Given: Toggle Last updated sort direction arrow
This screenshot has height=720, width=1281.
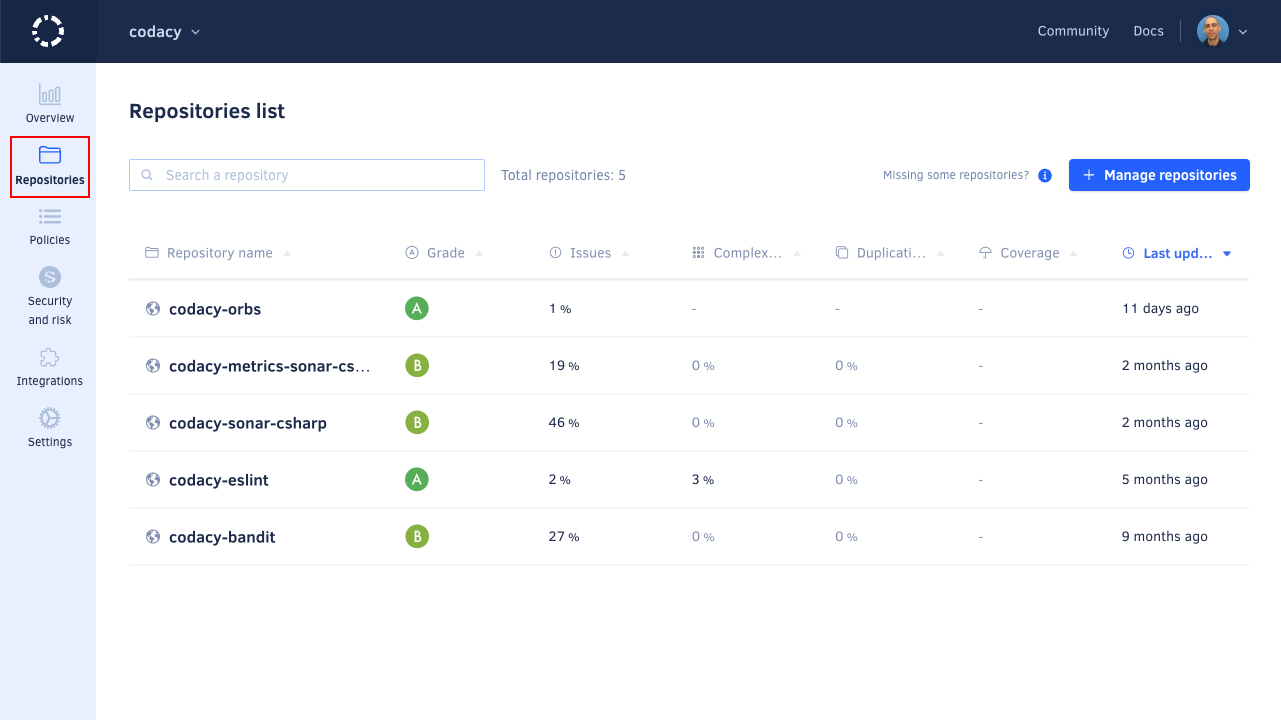Looking at the screenshot, I should (1227, 254).
